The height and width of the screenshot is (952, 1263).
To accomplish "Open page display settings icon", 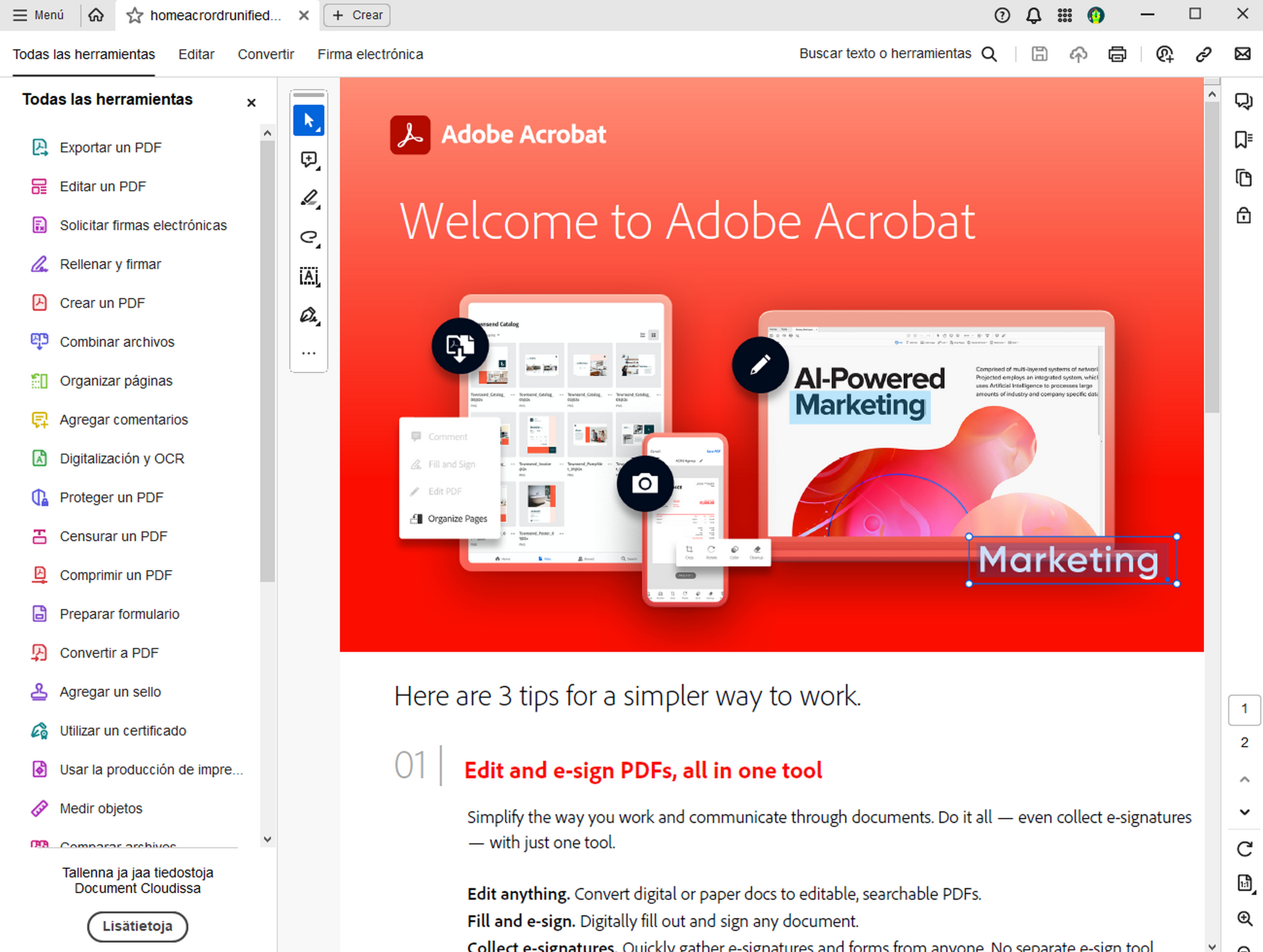I will pos(1245,884).
